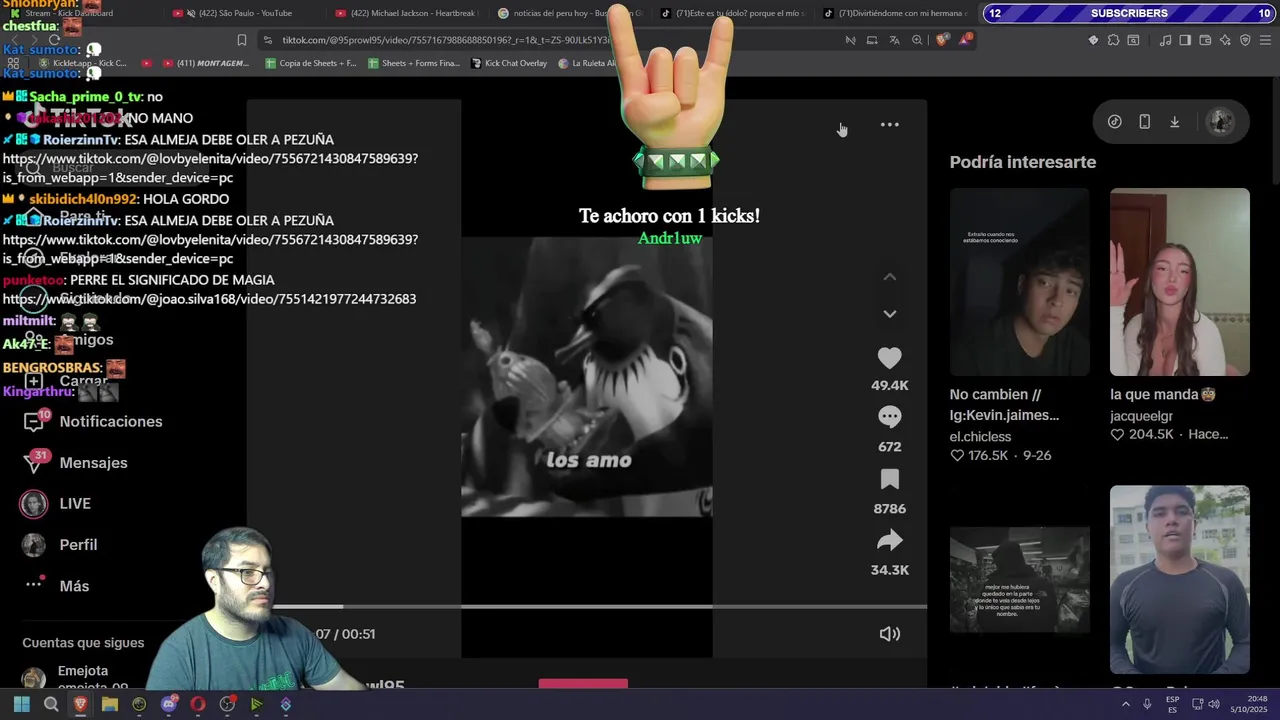Open the video's 672 comments

pyautogui.click(x=889, y=416)
